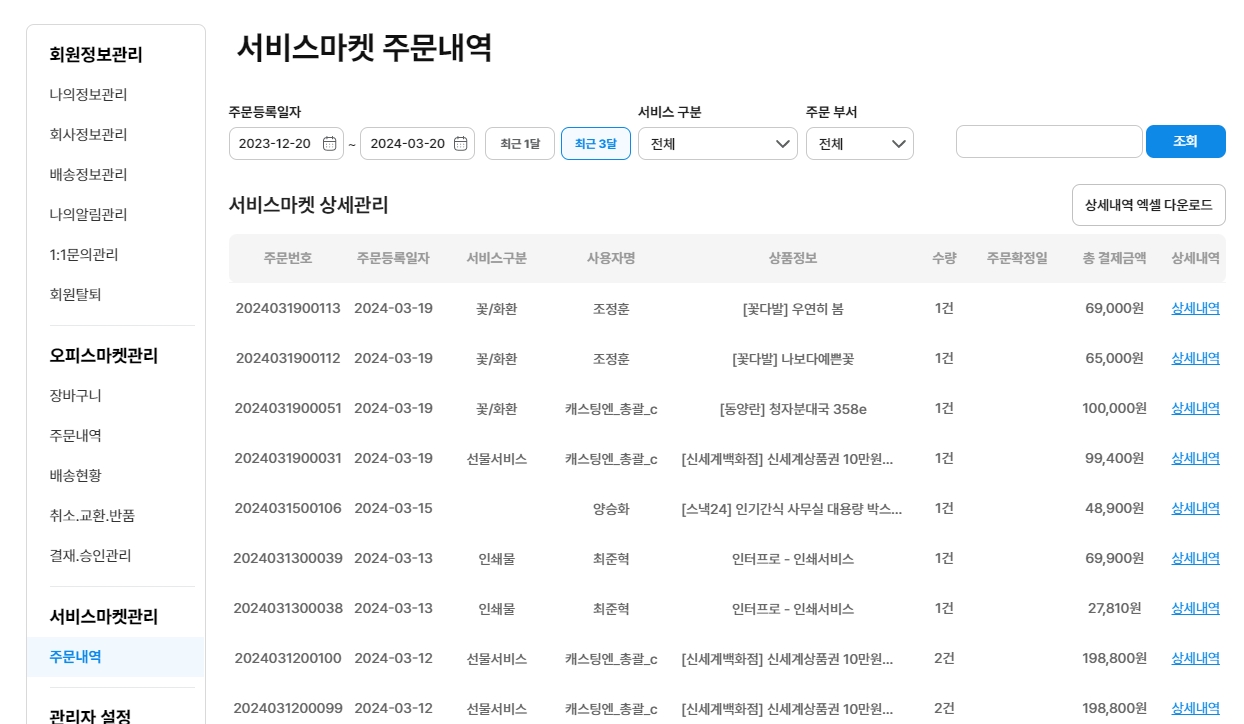The image size is (1244, 724).
Task: Open 1:1문의관리 from sidebar
Action: point(84,255)
